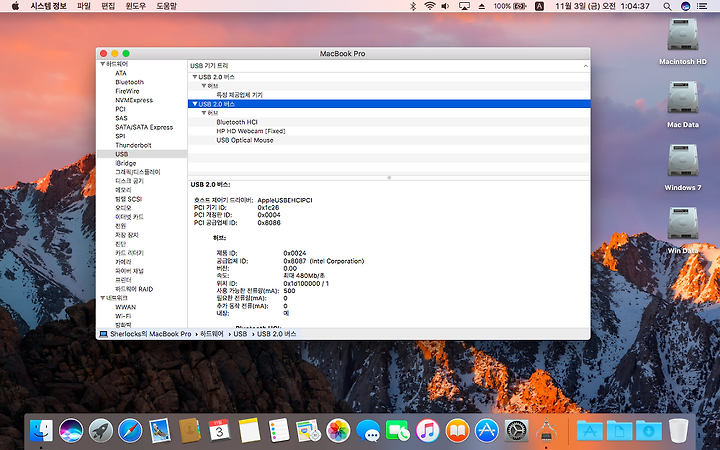Open AirPlay display icon in menu bar
The height and width of the screenshot is (450, 720).
coord(464,6)
